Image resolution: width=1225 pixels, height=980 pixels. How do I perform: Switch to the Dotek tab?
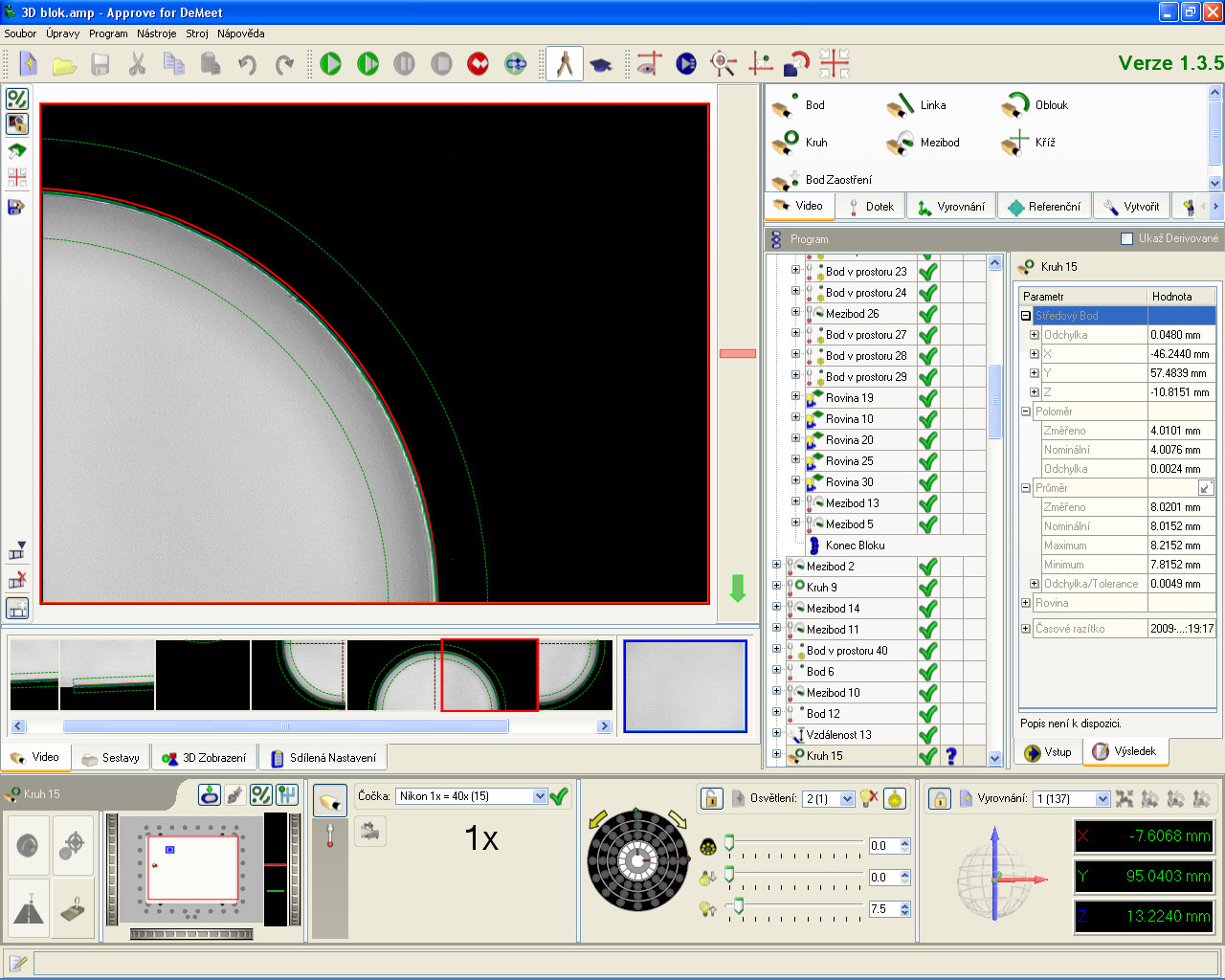(x=871, y=207)
